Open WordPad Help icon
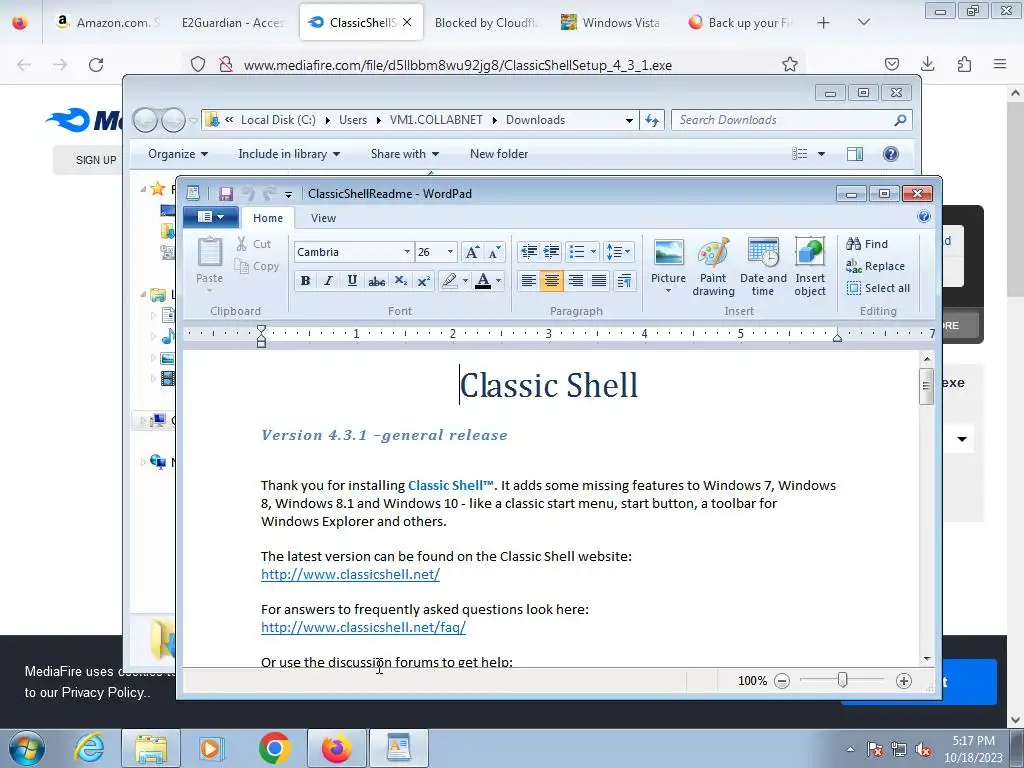The image size is (1024, 768). (923, 217)
